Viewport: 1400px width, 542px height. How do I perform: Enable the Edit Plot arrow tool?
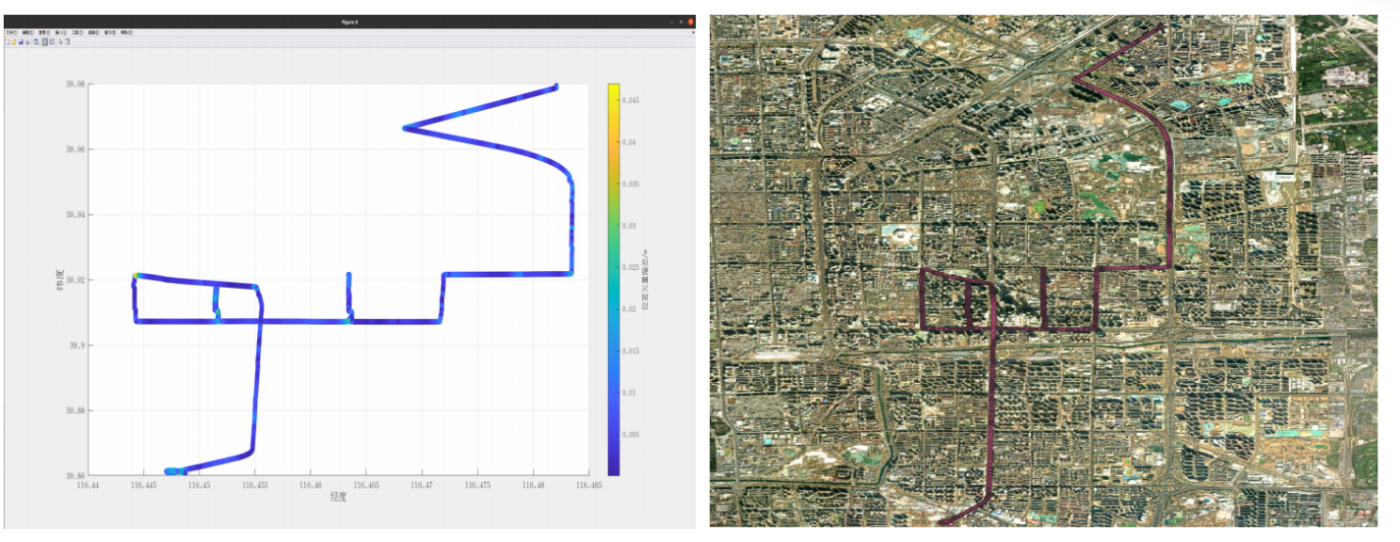click(x=61, y=42)
